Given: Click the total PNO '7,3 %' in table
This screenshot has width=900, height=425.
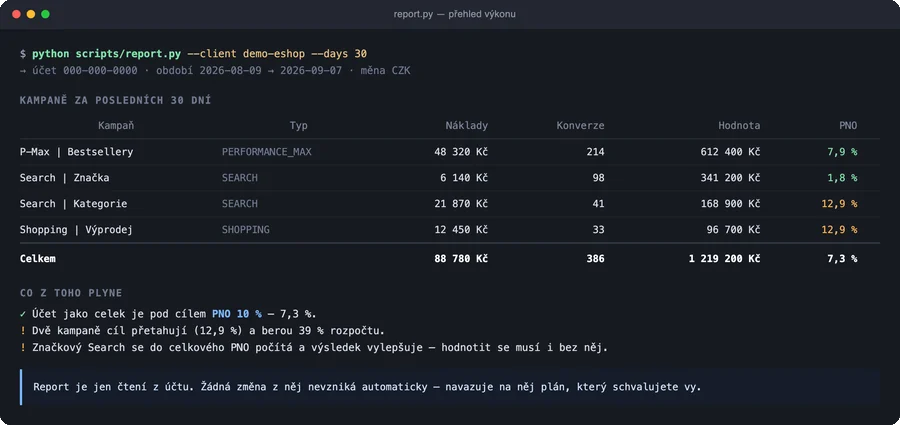Looking at the screenshot, I should tap(843, 258).
